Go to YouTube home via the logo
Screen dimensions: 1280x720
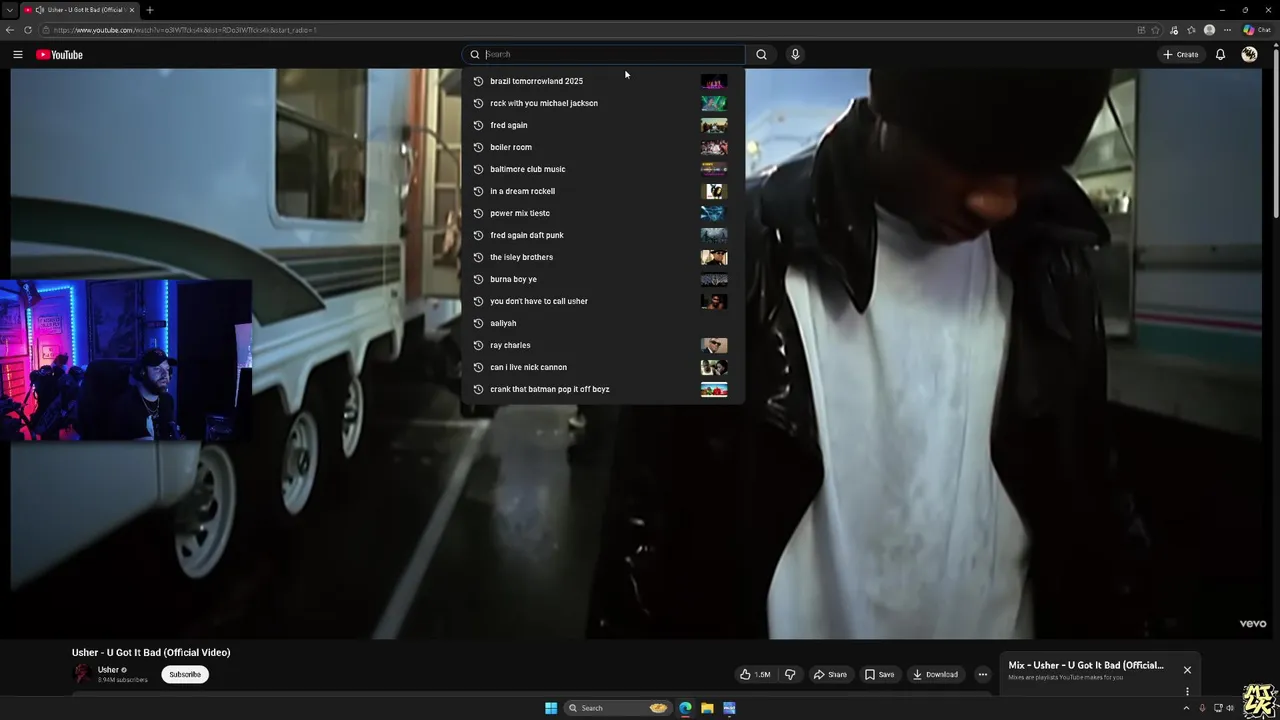tap(60, 54)
